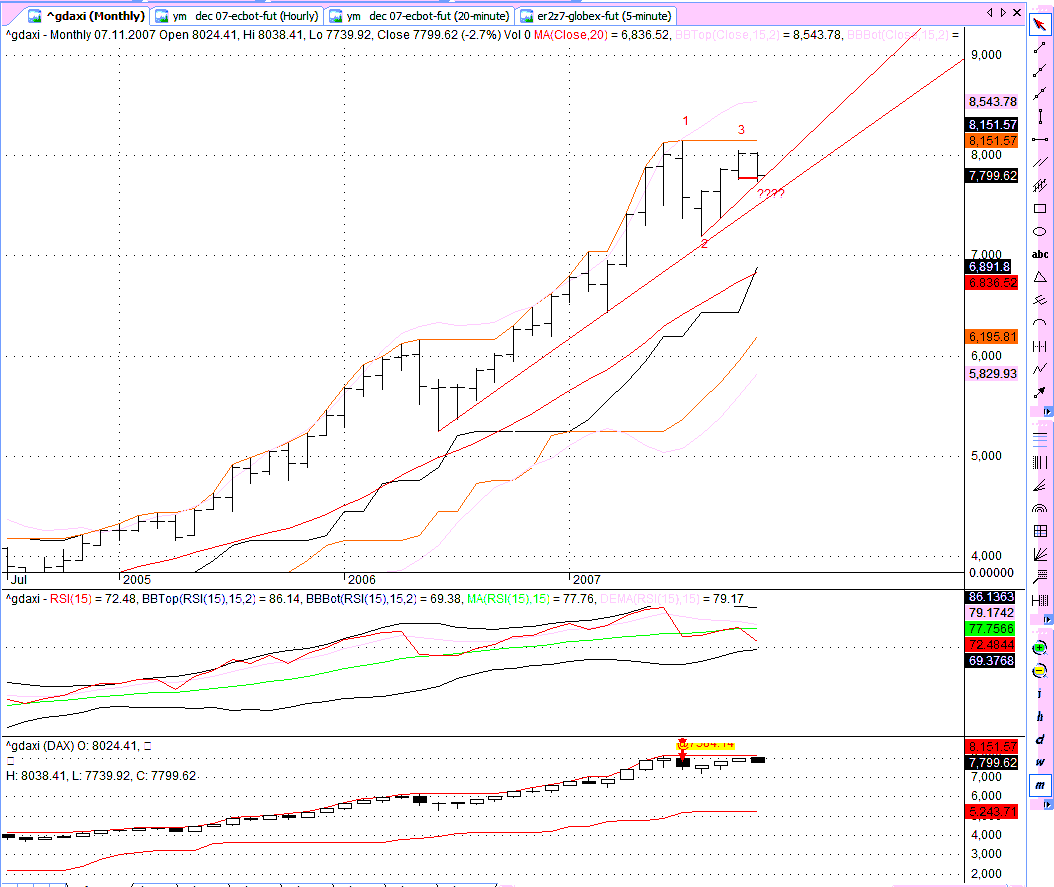1054x887 pixels.
Task: Select the vertical line tool
Action: pyautogui.click(x=1040, y=116)
